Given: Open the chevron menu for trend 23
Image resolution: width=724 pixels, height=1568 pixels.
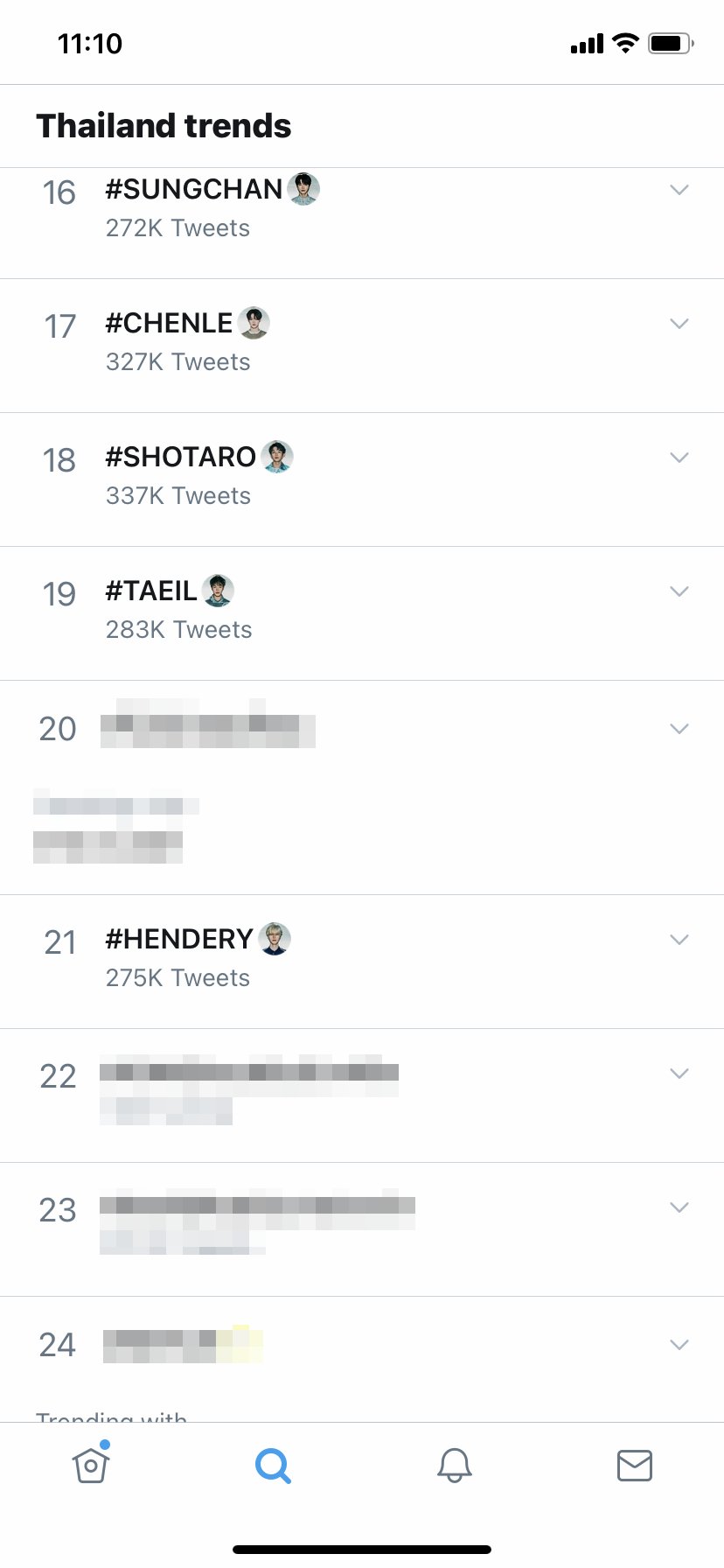Looking at the screenshot, I should pos(679,1207).
